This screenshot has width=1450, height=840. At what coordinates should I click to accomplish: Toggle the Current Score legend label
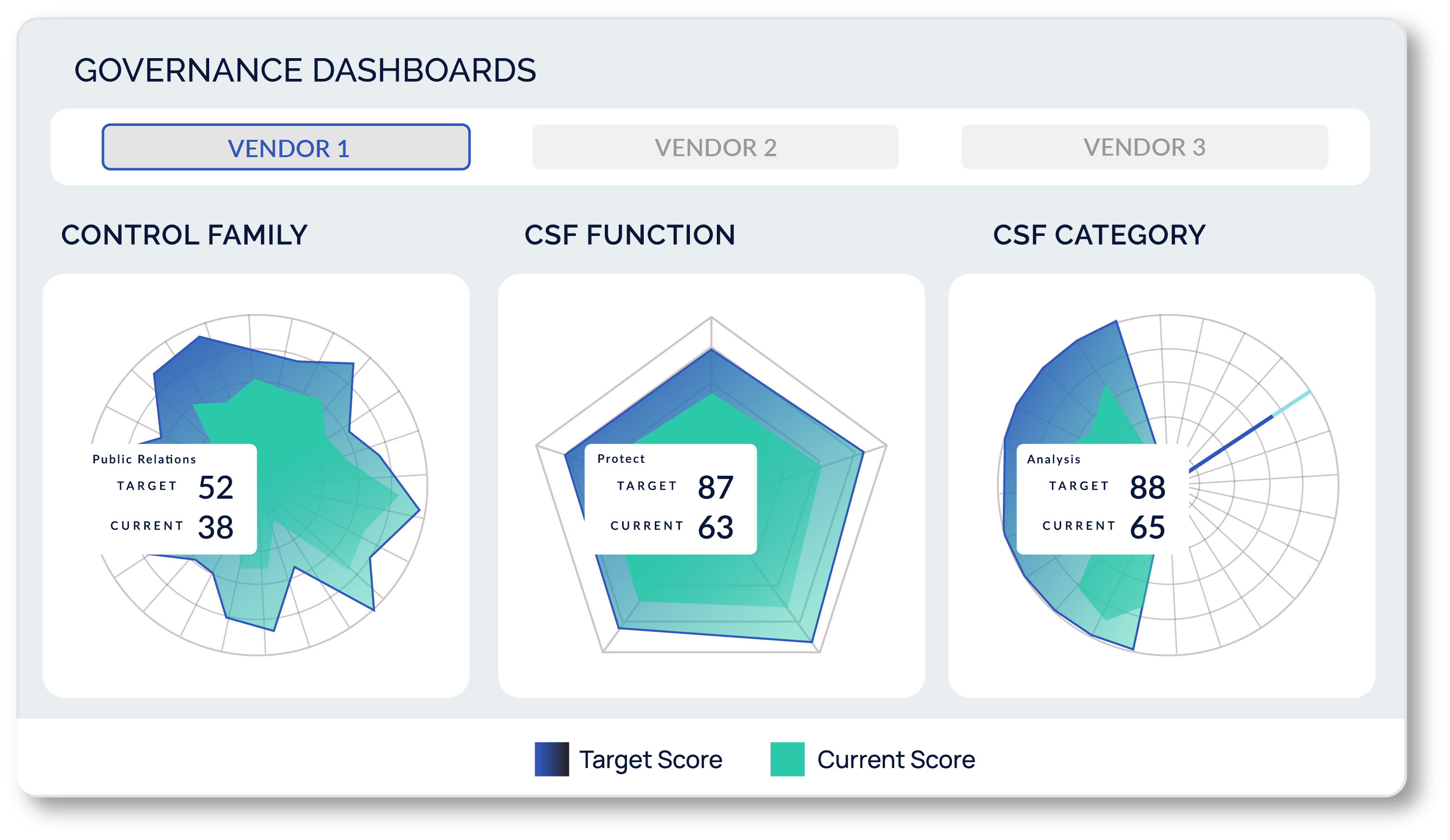[x=896, y=759]
